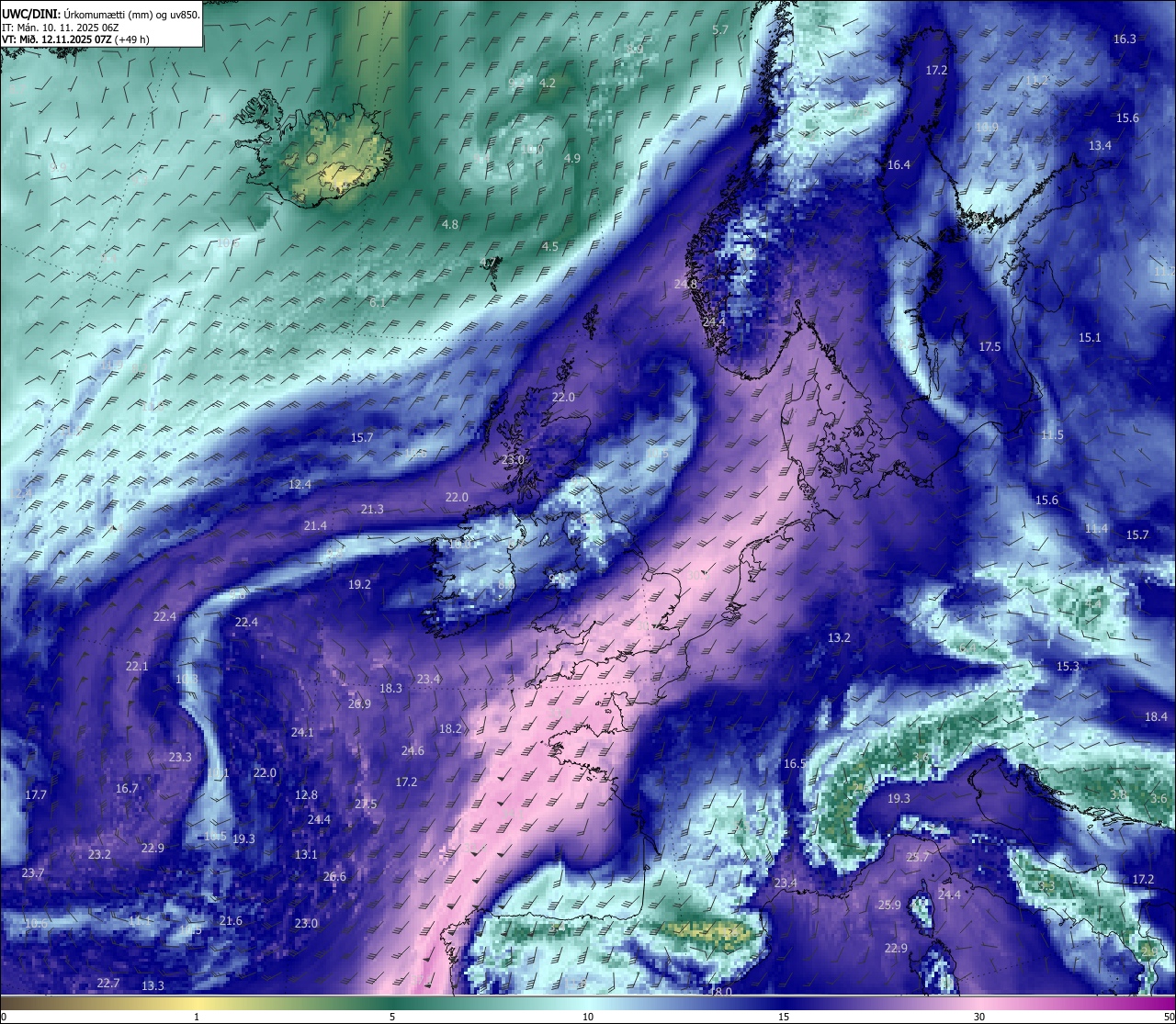Screen dimensions: 1176x1024
Task: Click the 24.8 value label off Norway
Action: click(686, 285)
